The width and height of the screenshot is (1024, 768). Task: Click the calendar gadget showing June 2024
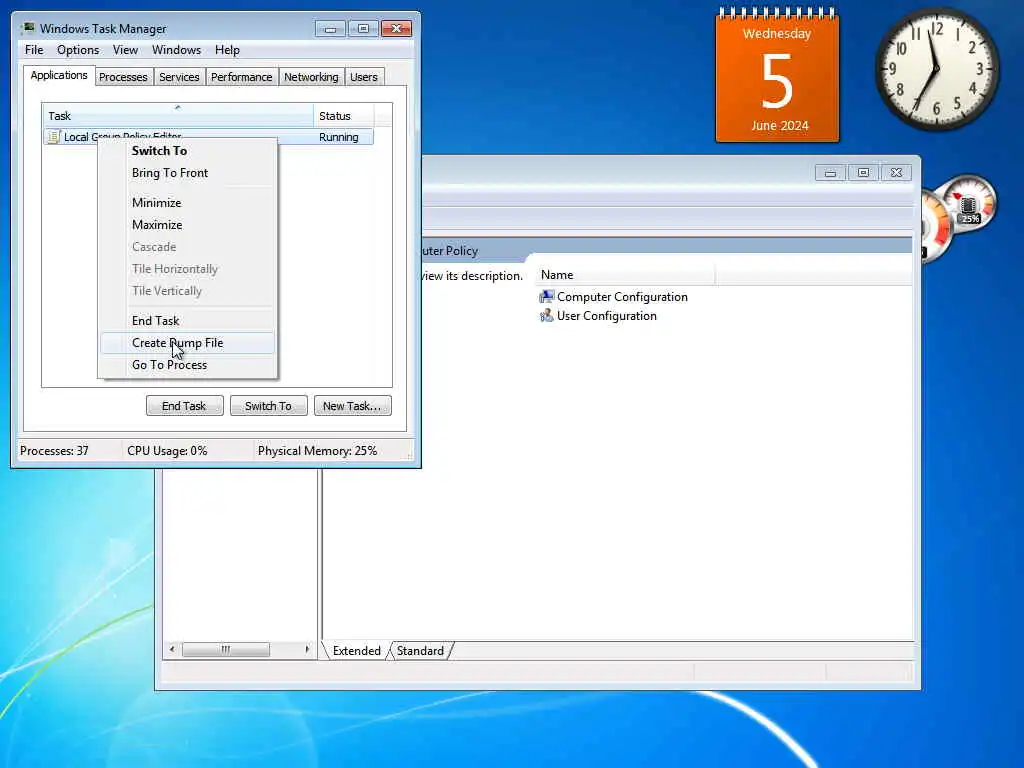click(x=777, y=75)
